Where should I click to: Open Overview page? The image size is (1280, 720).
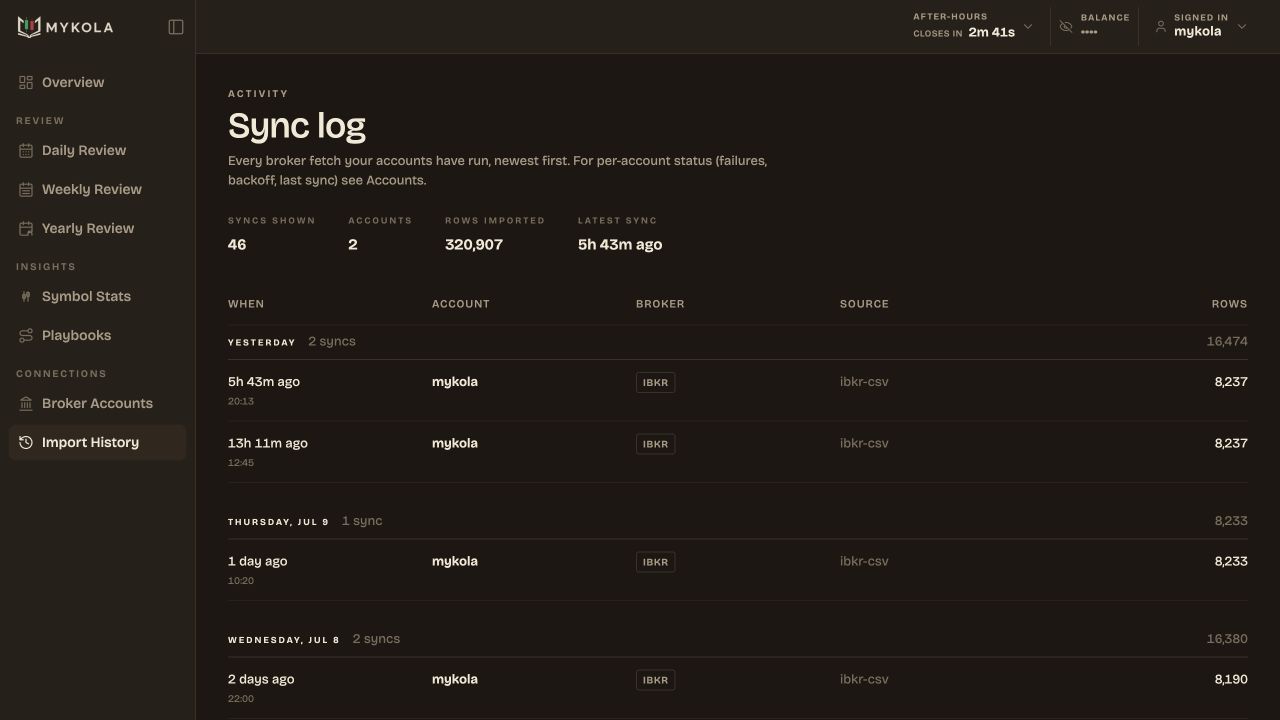(x=97, y=82)
